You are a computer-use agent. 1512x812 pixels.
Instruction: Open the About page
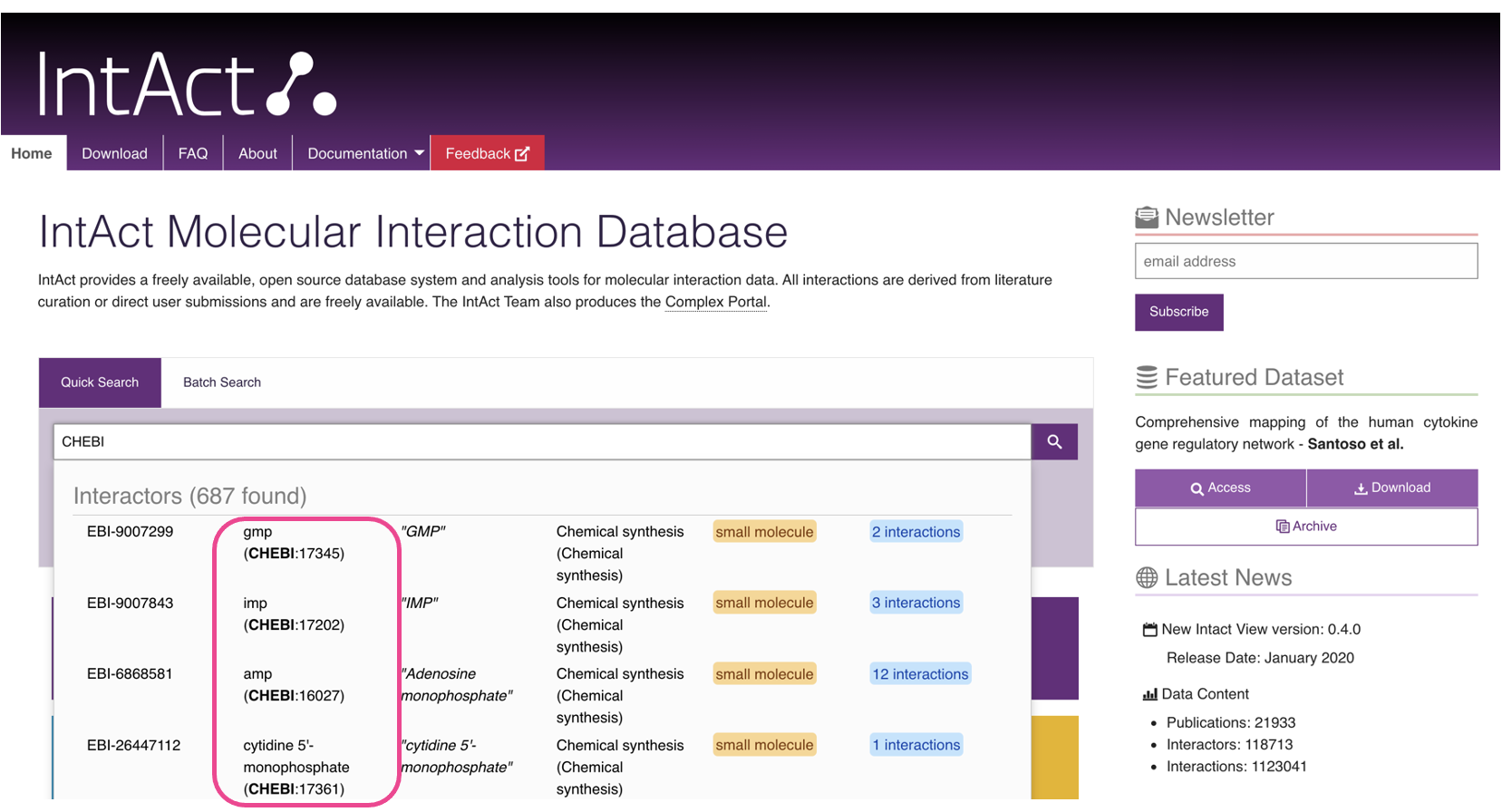click(x=257, y=153)
